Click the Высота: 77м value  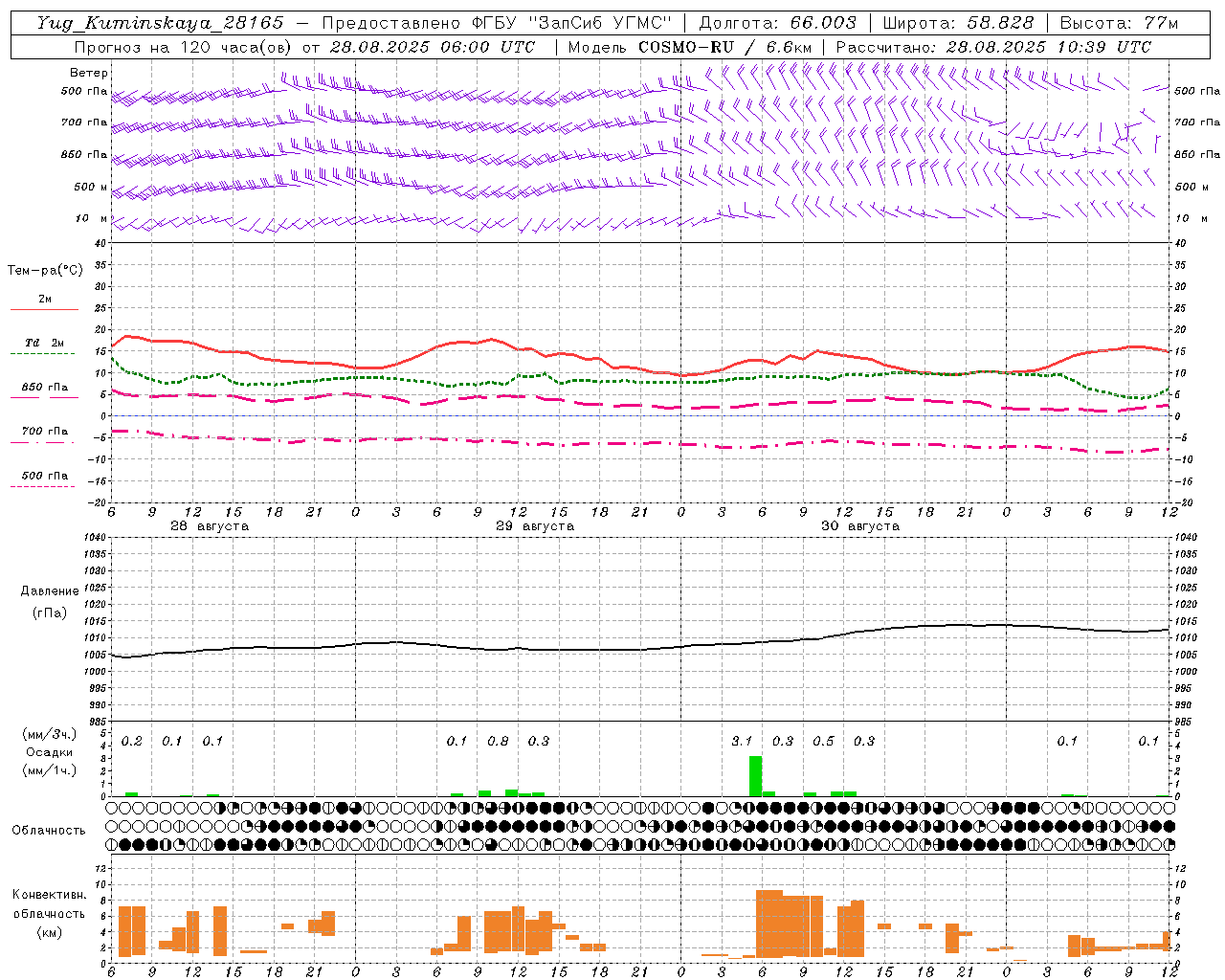[x=1119, y=23]
